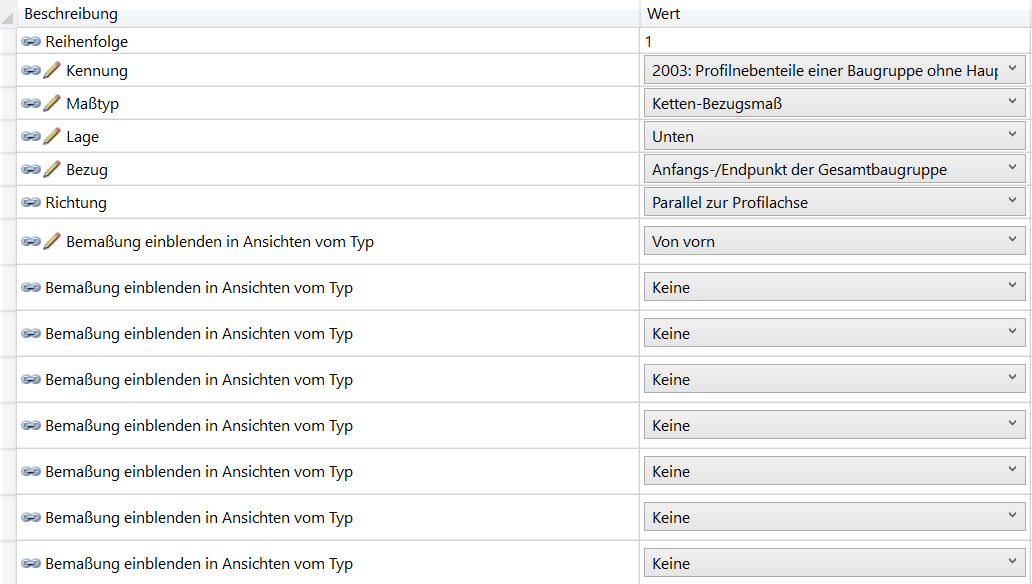Screen dimensions: 1032x584
Task: Click the pencil icon next to Maßtyp
Action: tap(52, 103)
